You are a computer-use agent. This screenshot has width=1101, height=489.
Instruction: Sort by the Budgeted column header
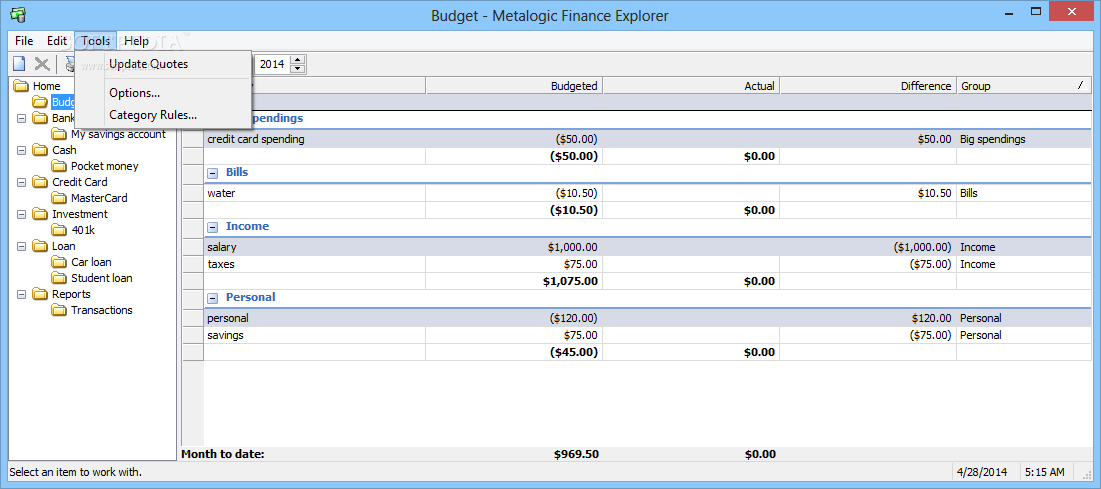click(514, 86)
